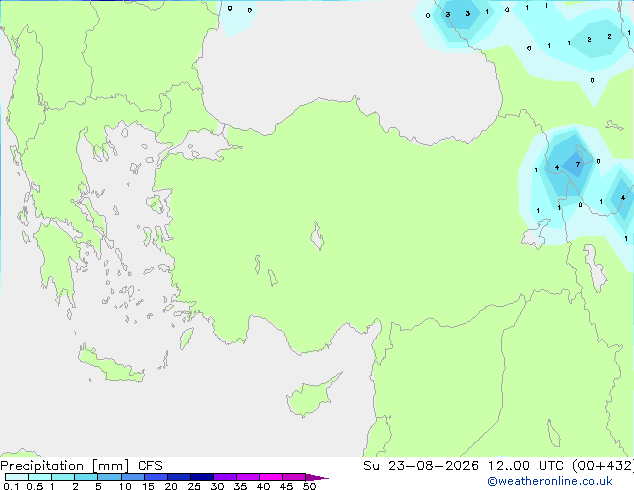
Task: Click the 35–40 mm legend swatch
Action: (x=247, y=477)
